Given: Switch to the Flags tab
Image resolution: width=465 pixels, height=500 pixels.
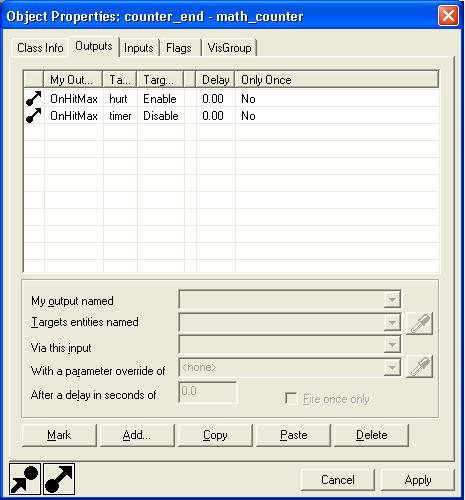Looking at the screenshot, I should 179,48.
